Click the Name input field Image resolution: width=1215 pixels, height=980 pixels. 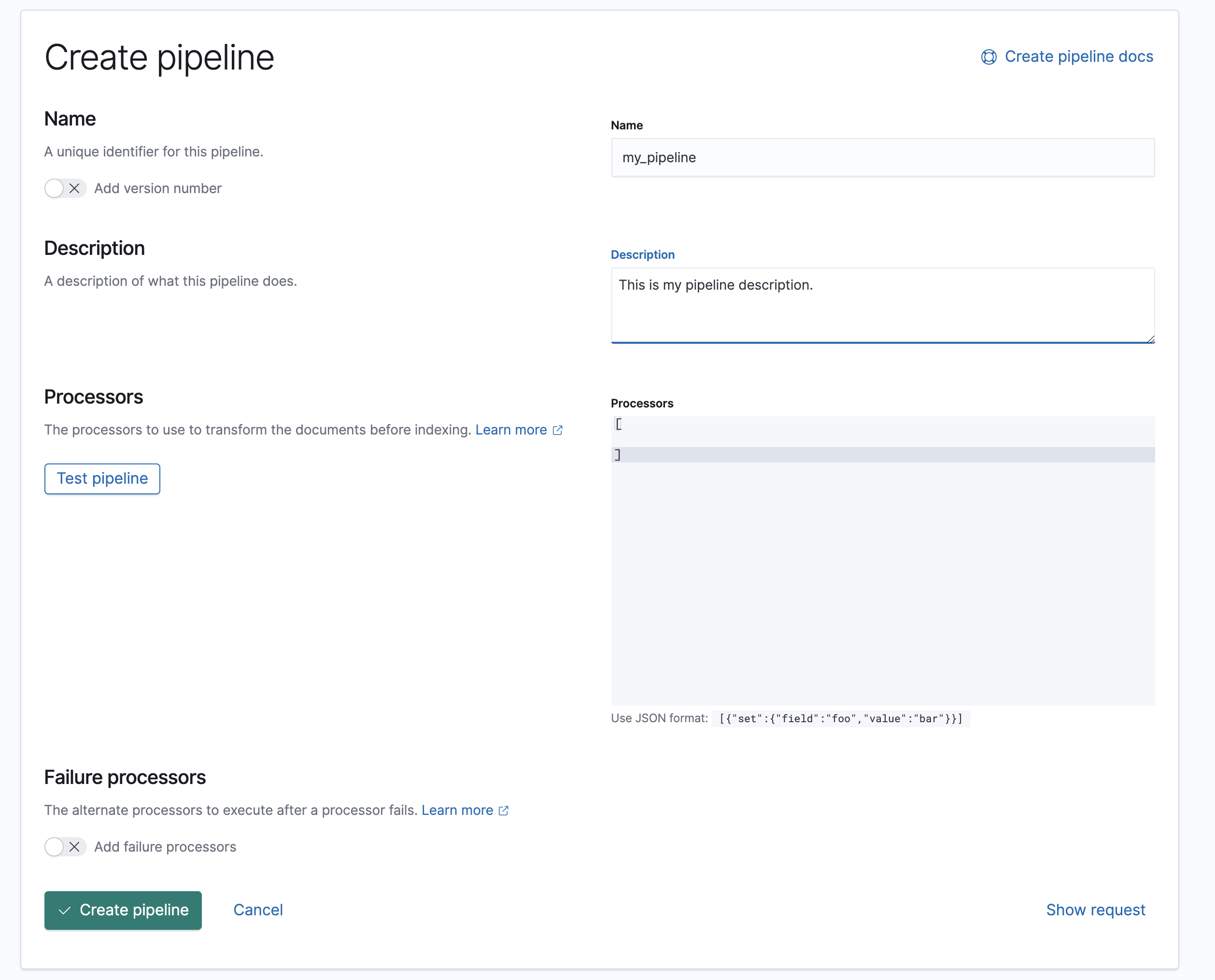pos(882,157)
